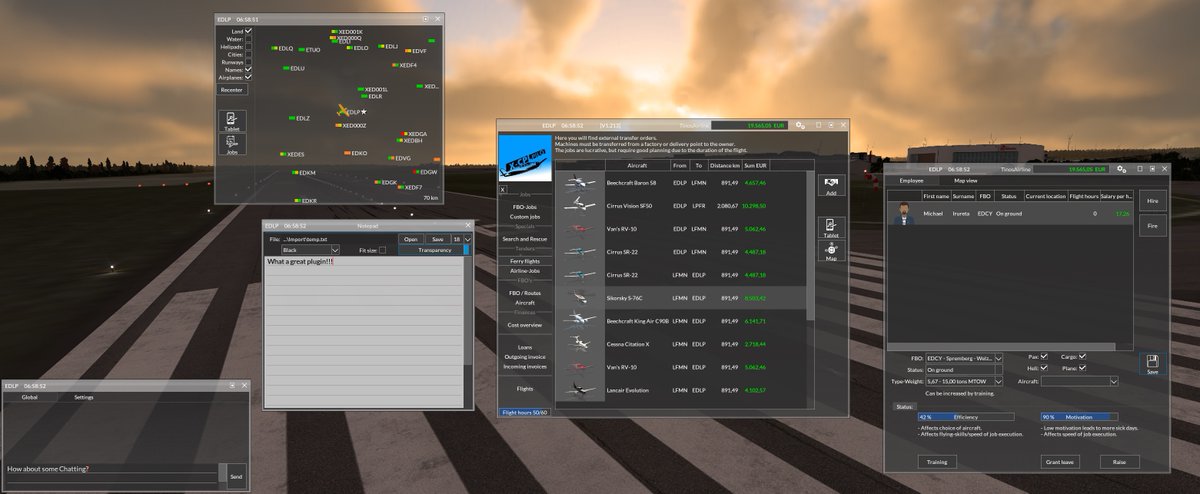
Task: Click the small X under the logo
Action: pyautogui.click(x=502, y=188)
